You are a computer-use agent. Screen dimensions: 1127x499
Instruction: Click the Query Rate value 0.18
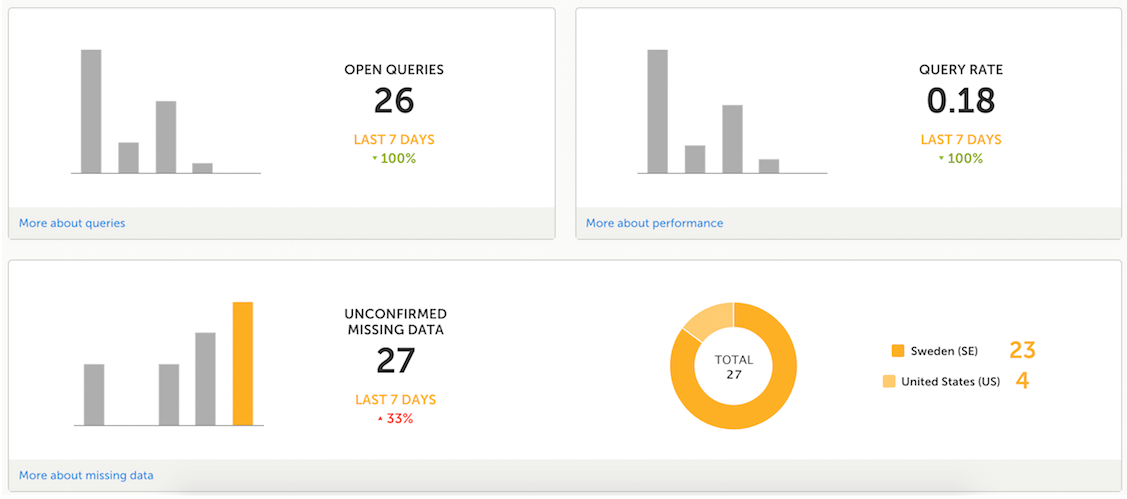pos(960,101)
